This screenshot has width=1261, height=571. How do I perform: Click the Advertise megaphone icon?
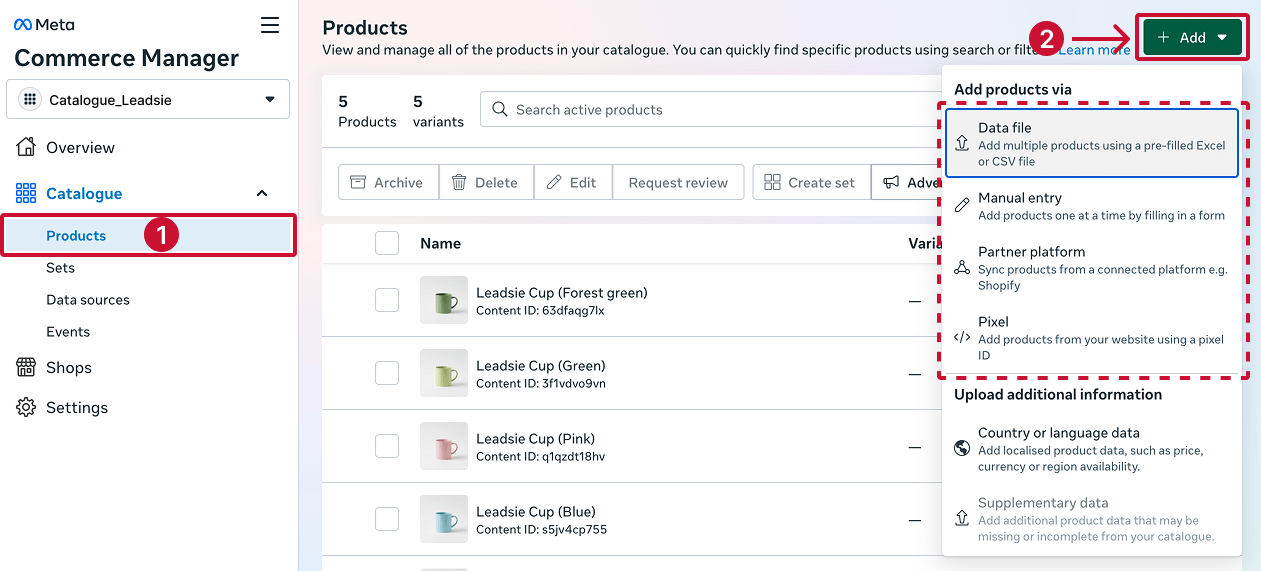pos(890,182)
